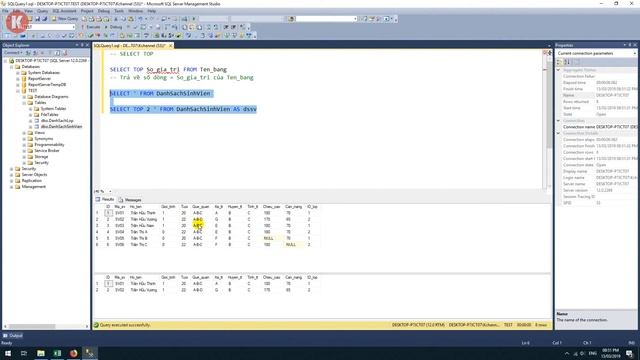This screenshot has height=360, width=640.
Task: Close the Object Explorer panel
Action: [x=87, y=45]
